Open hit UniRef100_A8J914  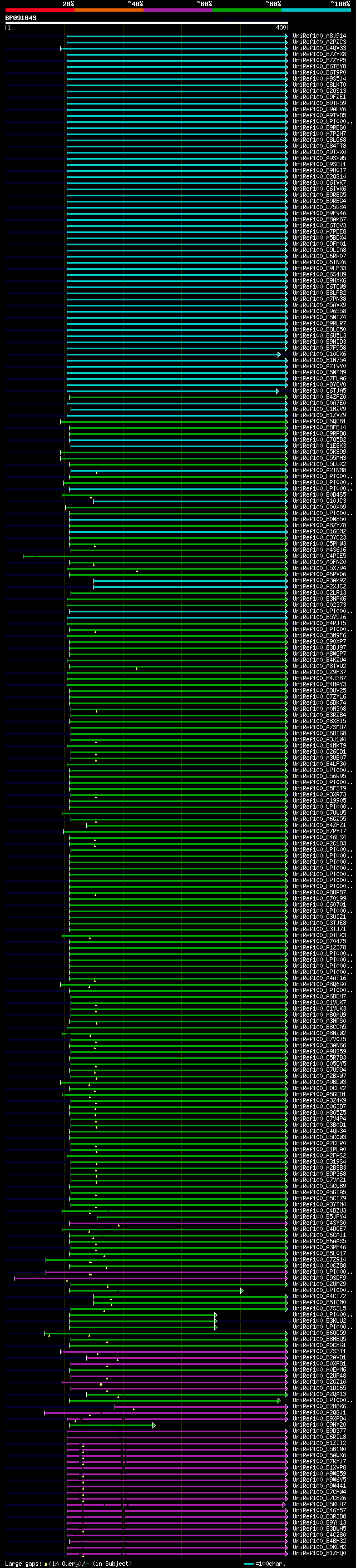point(319,36)
